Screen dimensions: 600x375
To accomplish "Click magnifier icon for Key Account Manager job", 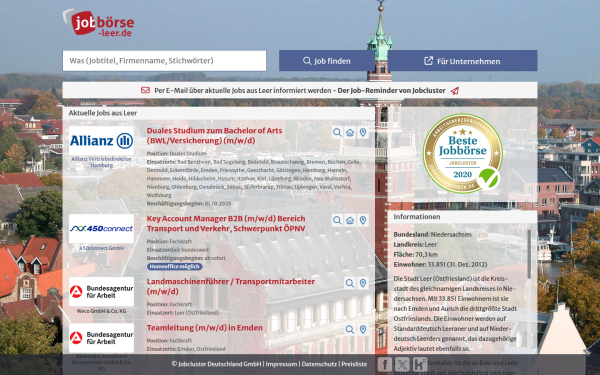I will pos(337,220).
